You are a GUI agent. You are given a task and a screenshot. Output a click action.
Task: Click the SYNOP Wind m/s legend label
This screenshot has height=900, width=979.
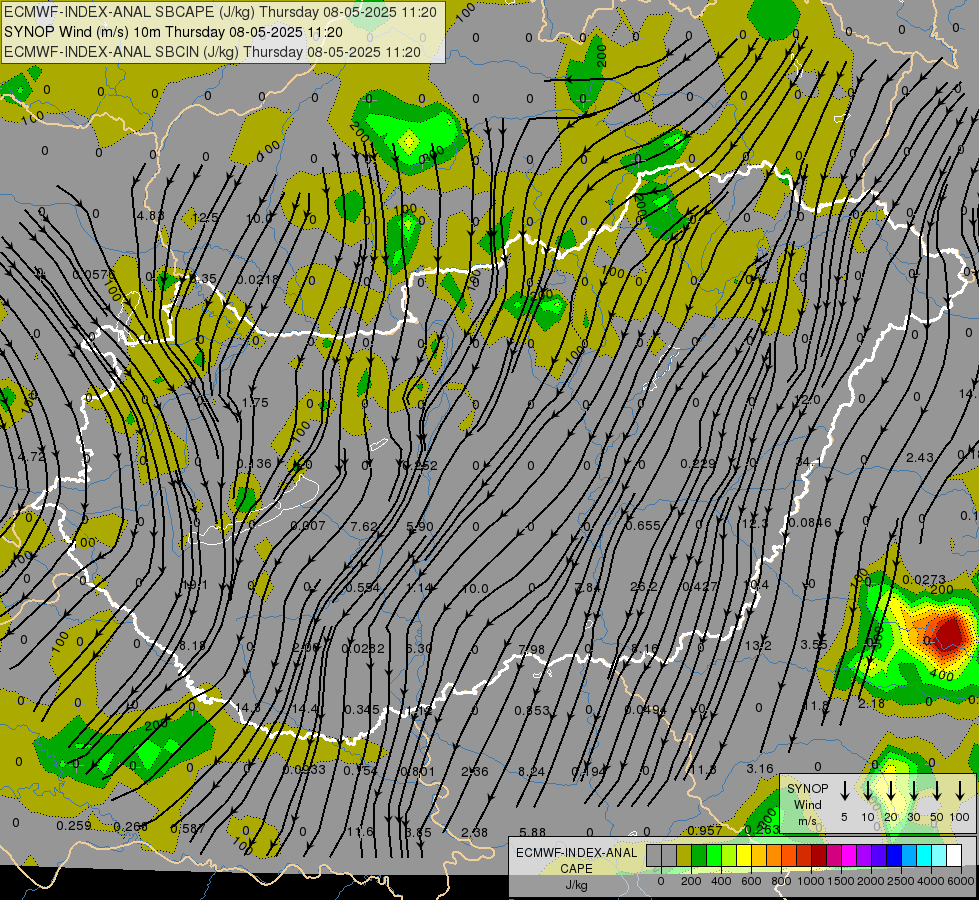[807, 804]
